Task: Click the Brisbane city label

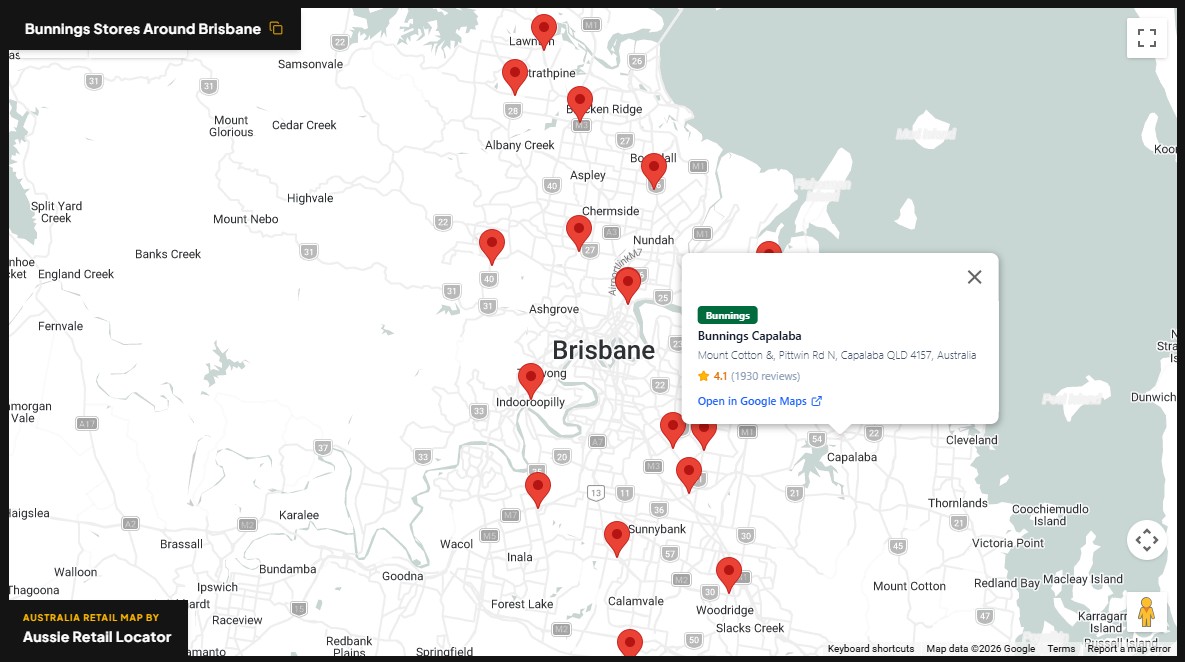Action: click(603, 351)
